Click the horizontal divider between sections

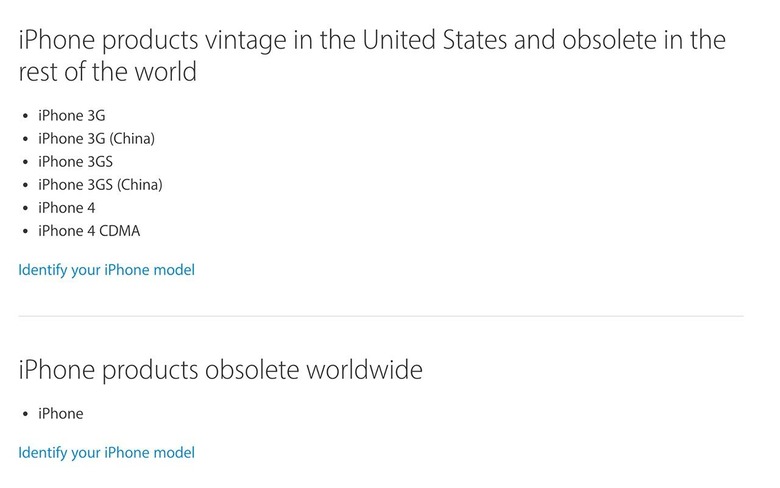coord(381,316)
